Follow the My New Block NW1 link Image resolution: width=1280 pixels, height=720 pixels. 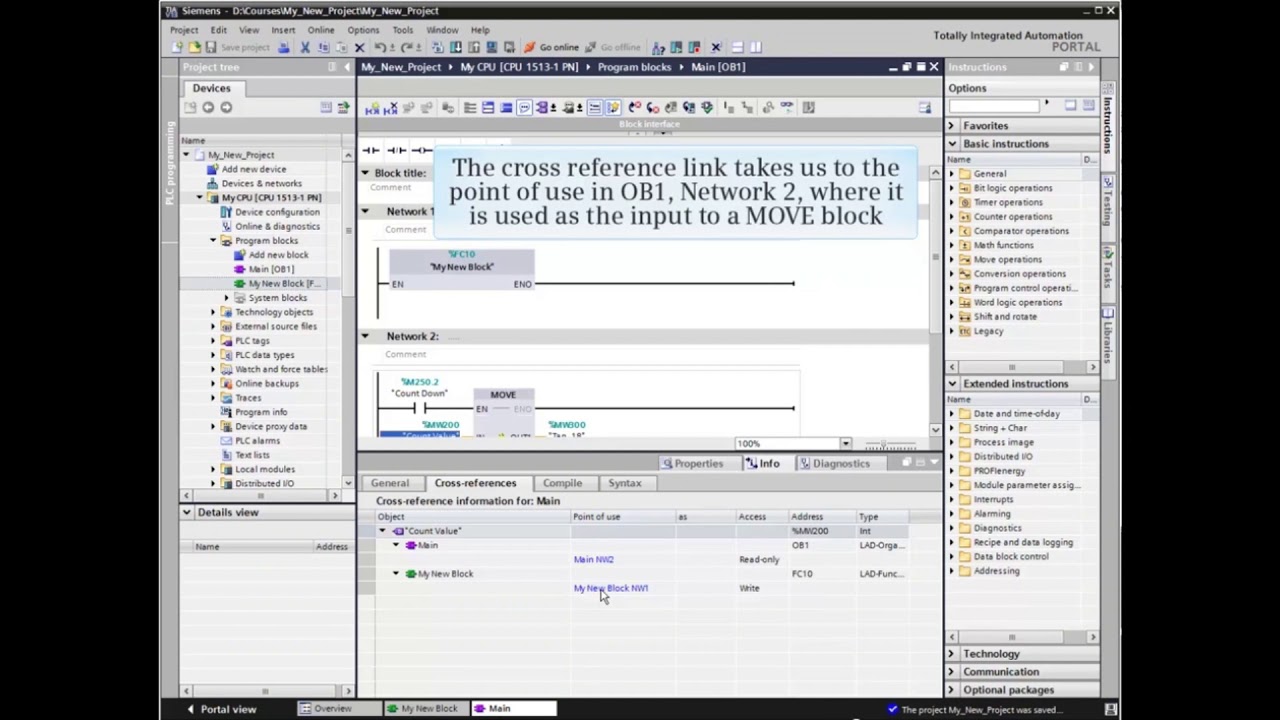coord(611,589)
